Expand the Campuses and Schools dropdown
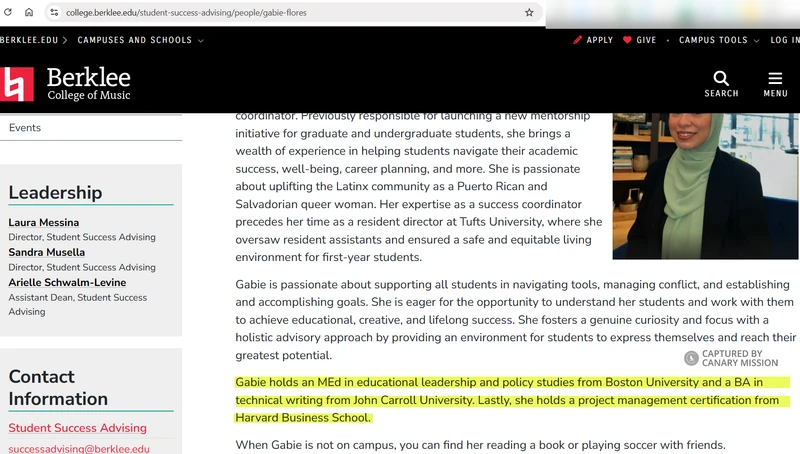This screenshot has width=800, height=454. click(x=140, y=40)
